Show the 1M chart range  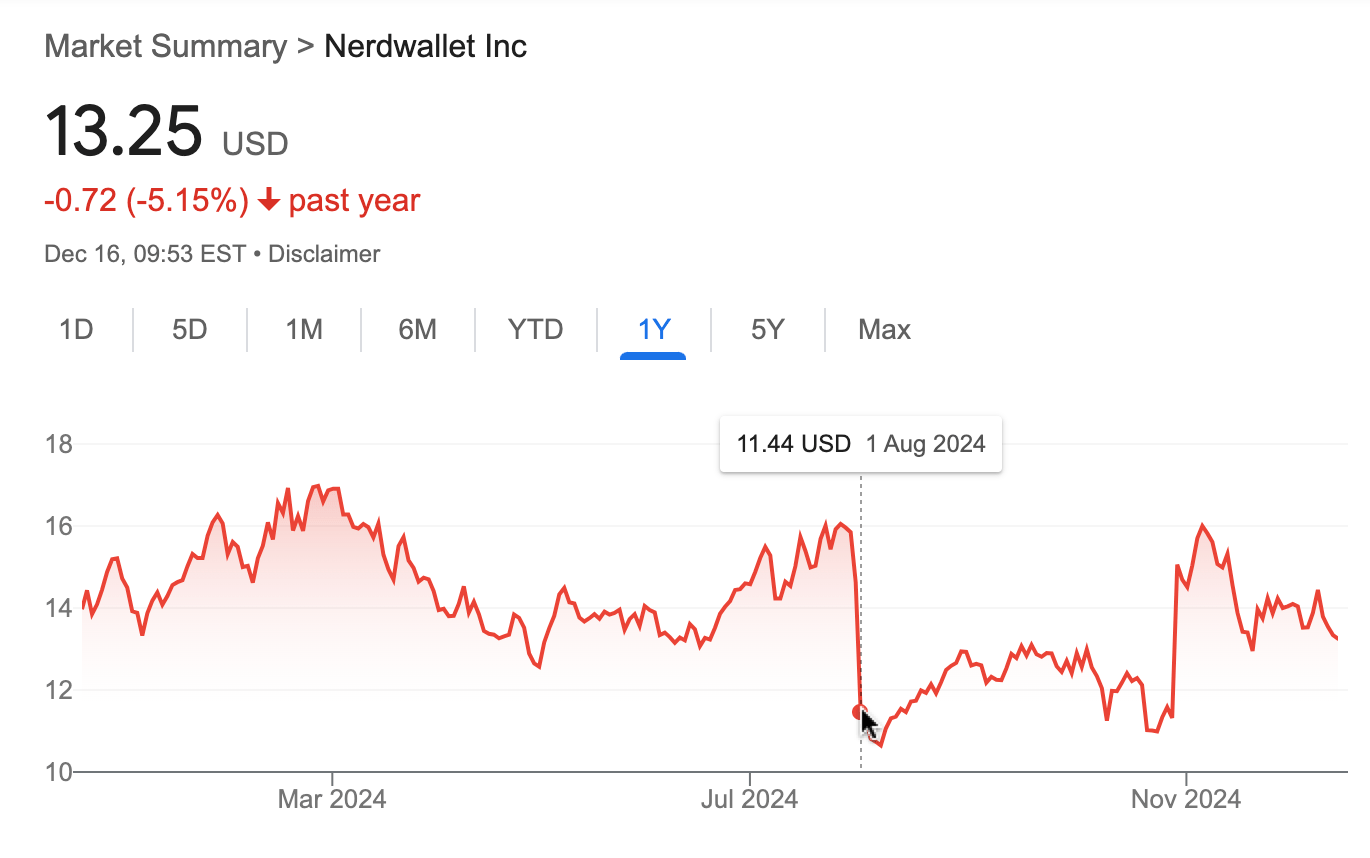tap(303, 330)
